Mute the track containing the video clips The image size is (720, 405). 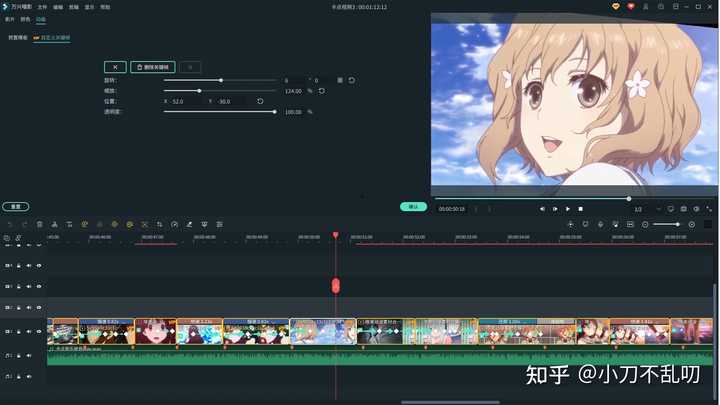(x=29, y=332)
